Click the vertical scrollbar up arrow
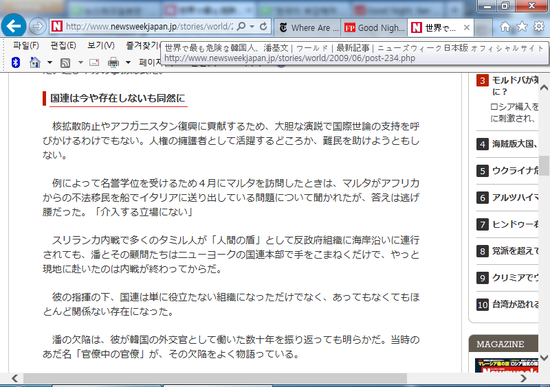The width and height of the screenshot is (550, 387). [544, 87]
